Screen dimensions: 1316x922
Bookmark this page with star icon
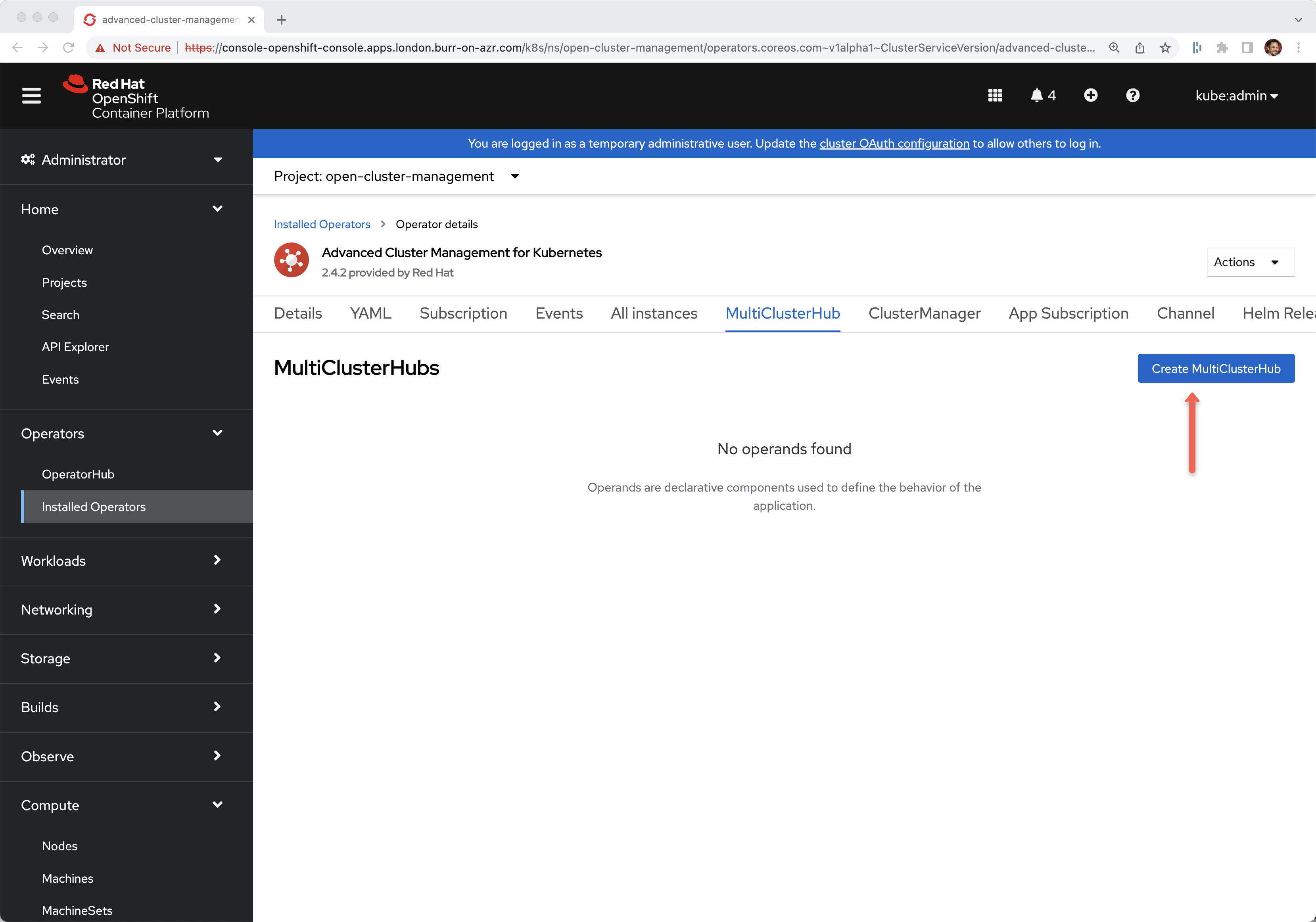(1164, 48)
